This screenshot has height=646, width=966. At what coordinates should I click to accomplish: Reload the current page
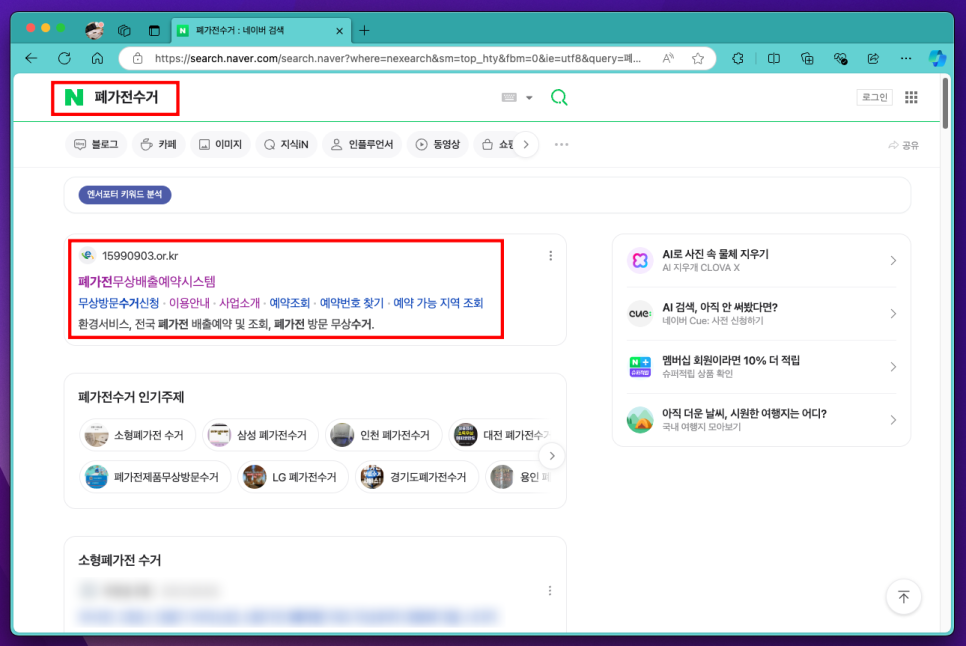pyautogui.click(x=64, y=59)
